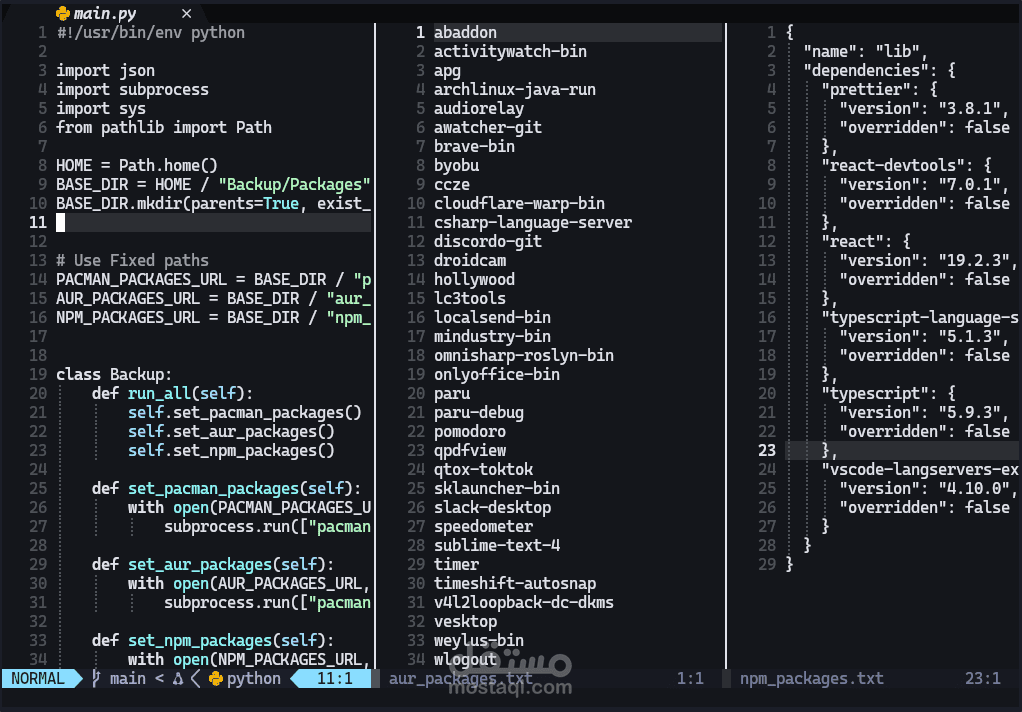The width and height of the screenshot is (1022, 712).
Task: Click the 'paru-debug' package row
Action: pyautogui.click(x=479, y=413)
